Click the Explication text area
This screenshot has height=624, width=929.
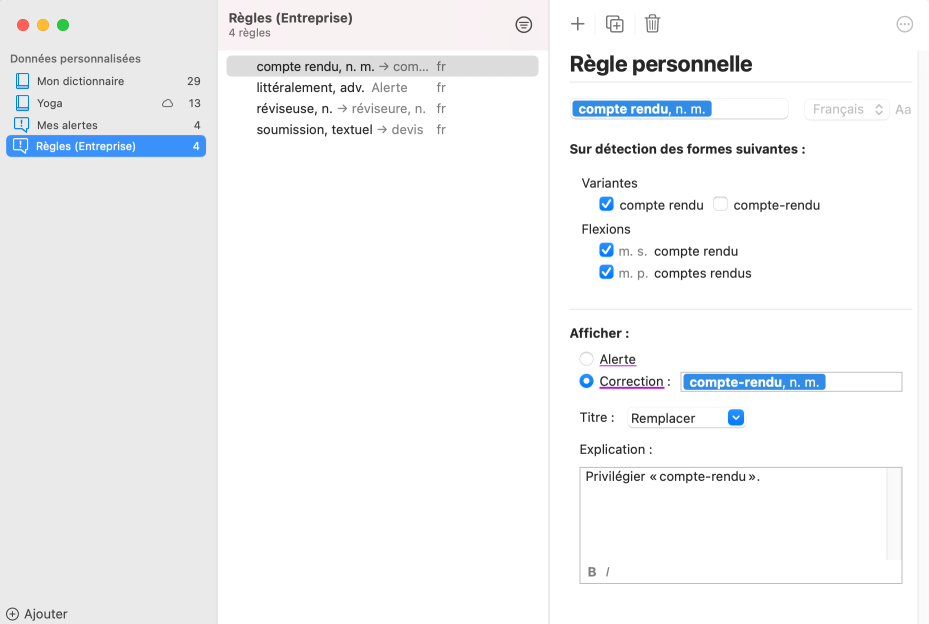(734, 515)
